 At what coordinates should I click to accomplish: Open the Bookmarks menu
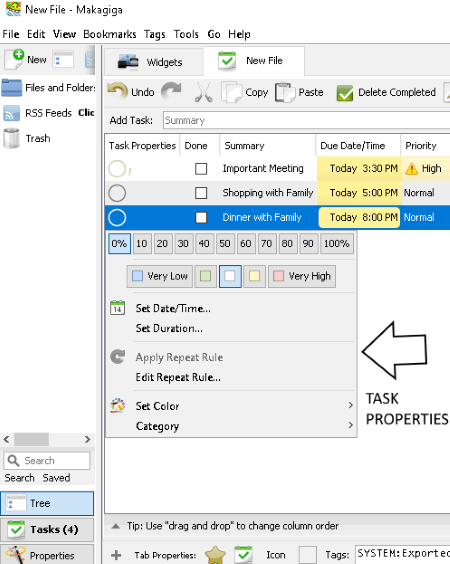(110, 34)
